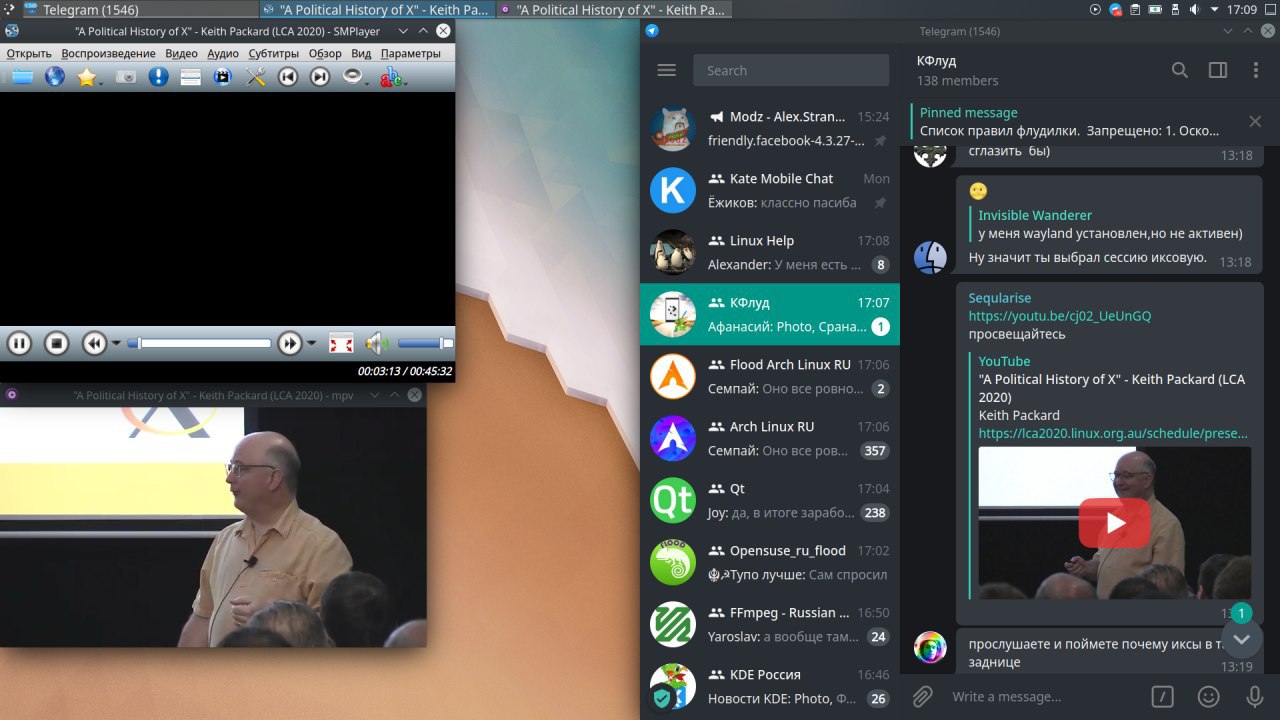Open lca2020.linux.org.au schedule link
Image resolution: width=1280 pixels, height=720 pixels.
point(1113,434)
